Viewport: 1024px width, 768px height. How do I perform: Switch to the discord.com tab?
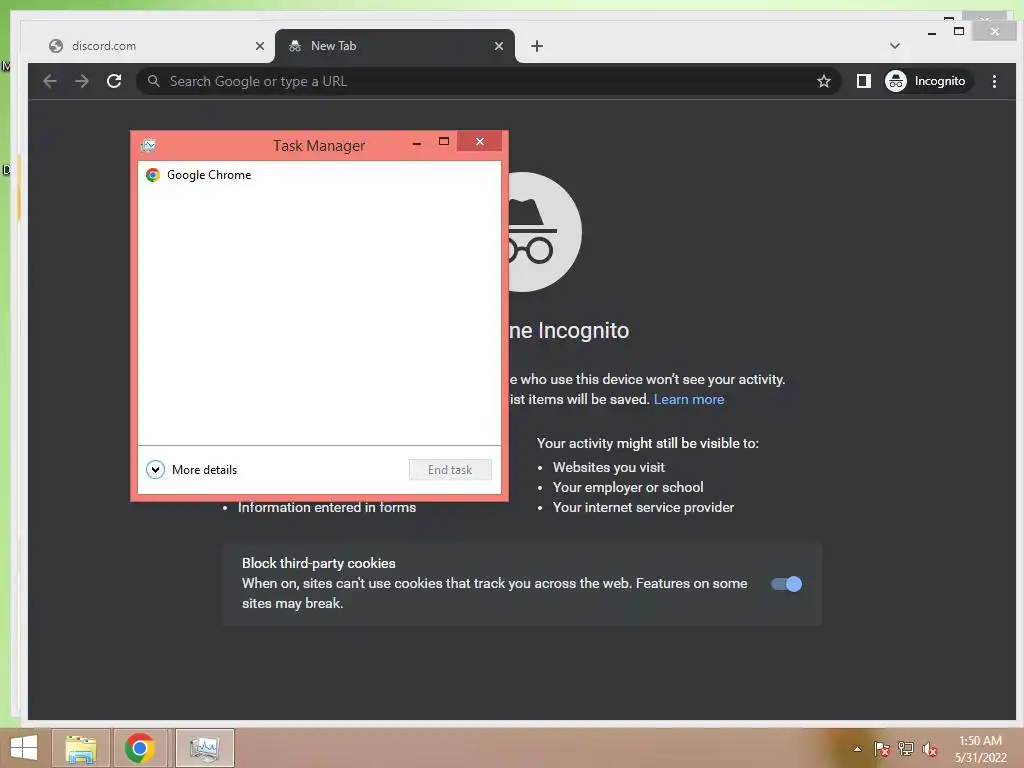point(157,46)
